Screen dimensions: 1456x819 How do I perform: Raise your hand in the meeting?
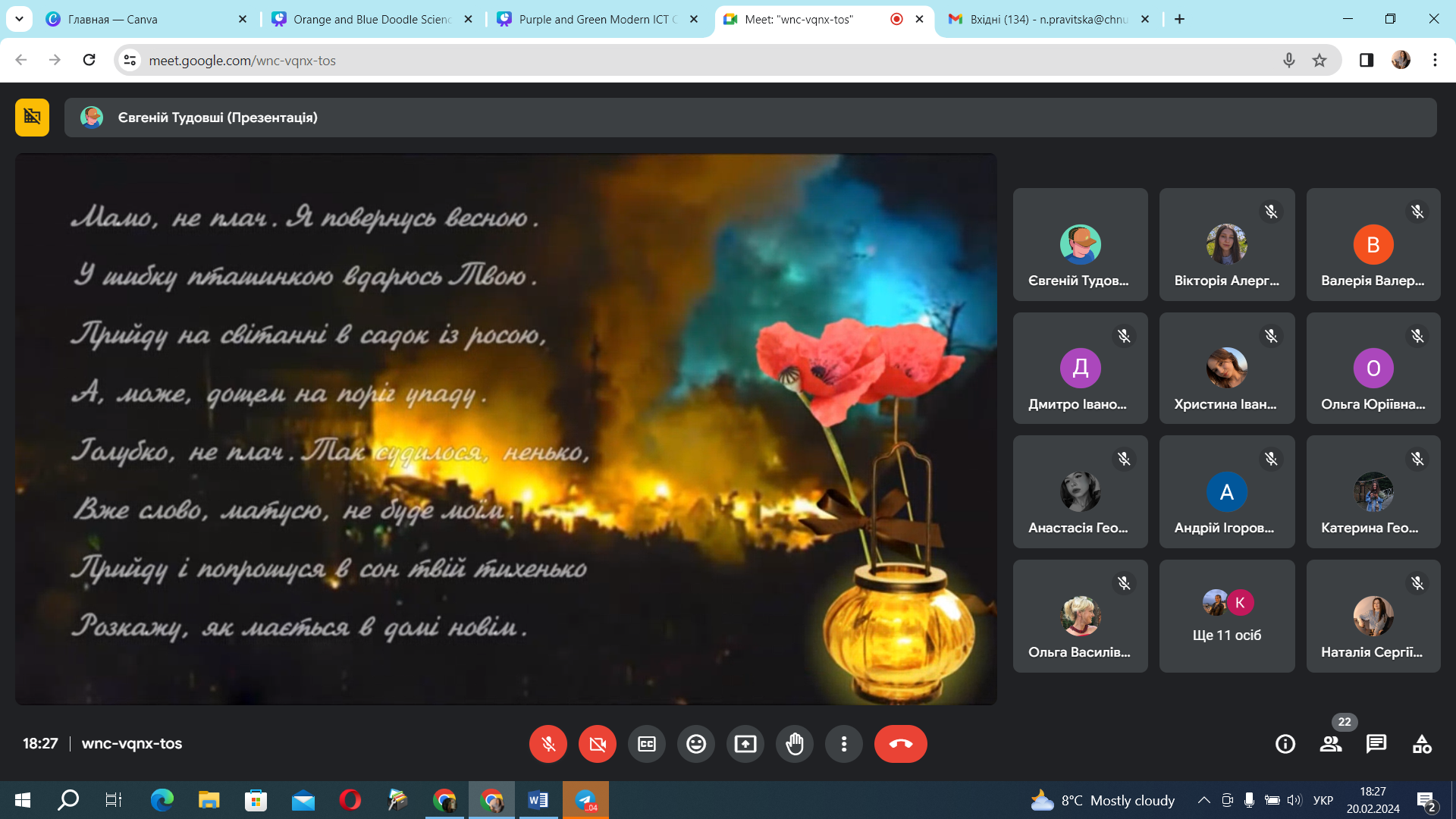795,744
